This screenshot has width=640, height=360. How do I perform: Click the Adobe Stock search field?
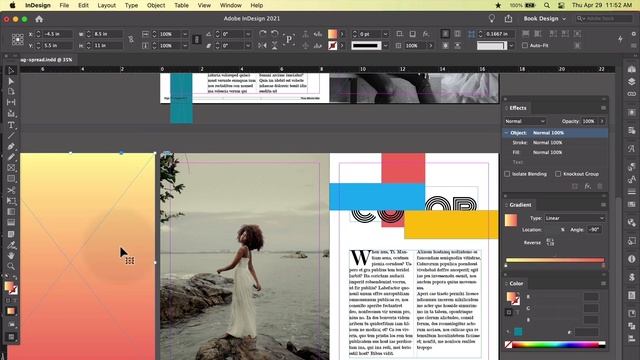coord(604,19)
